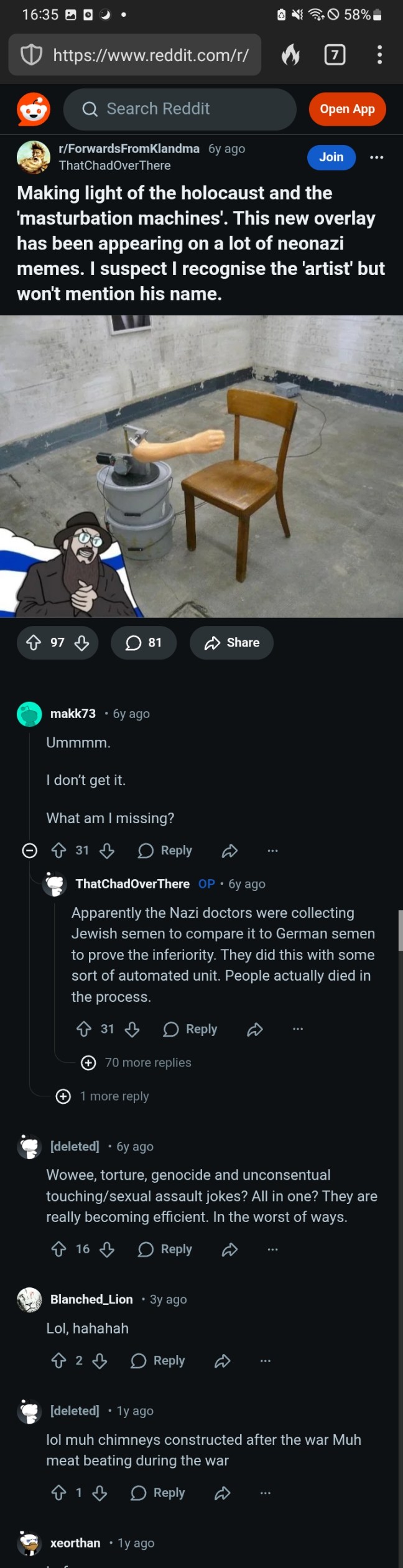Downvote the ThatChadOverThere reply
The width and height of the screenshot is (403, 1568).
pos(132,1029)
